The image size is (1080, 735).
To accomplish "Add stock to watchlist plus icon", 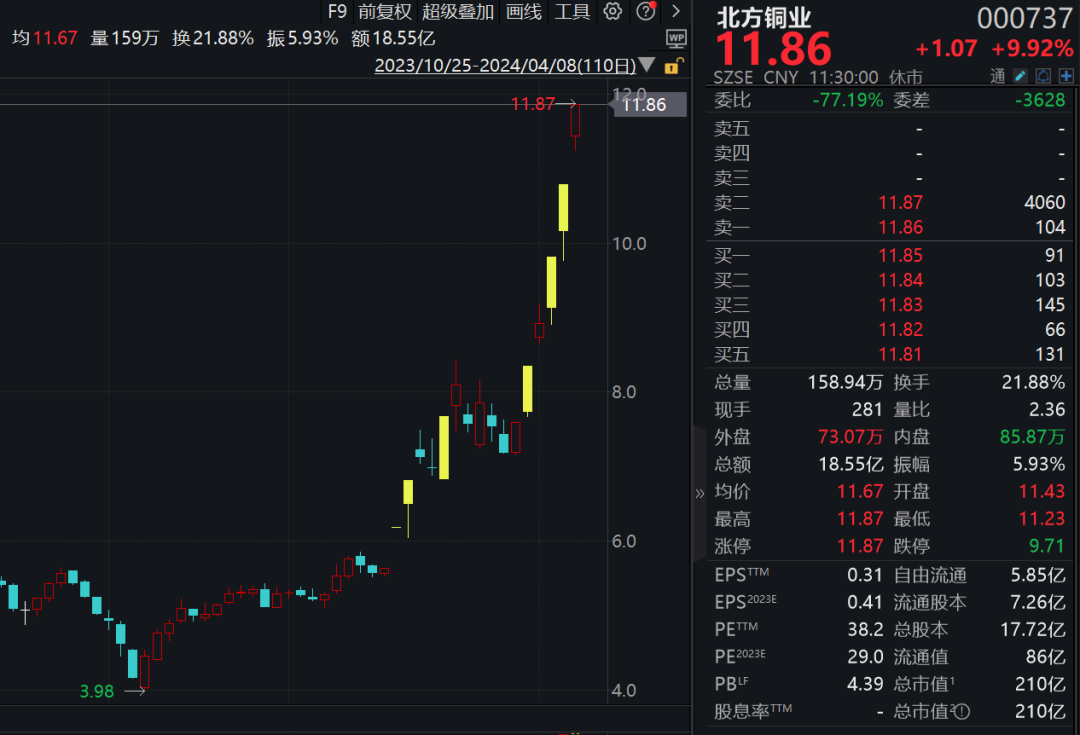I will coord(1066,76).
